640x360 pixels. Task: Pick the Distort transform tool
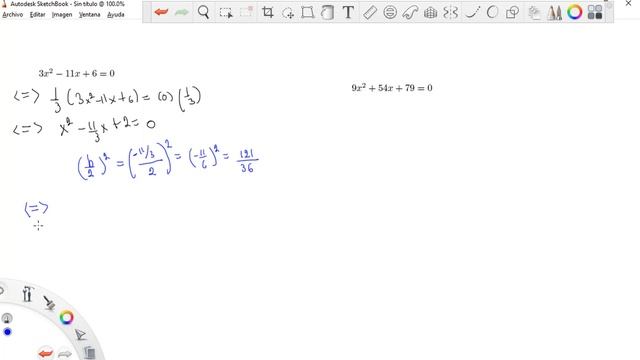(308, 13)
